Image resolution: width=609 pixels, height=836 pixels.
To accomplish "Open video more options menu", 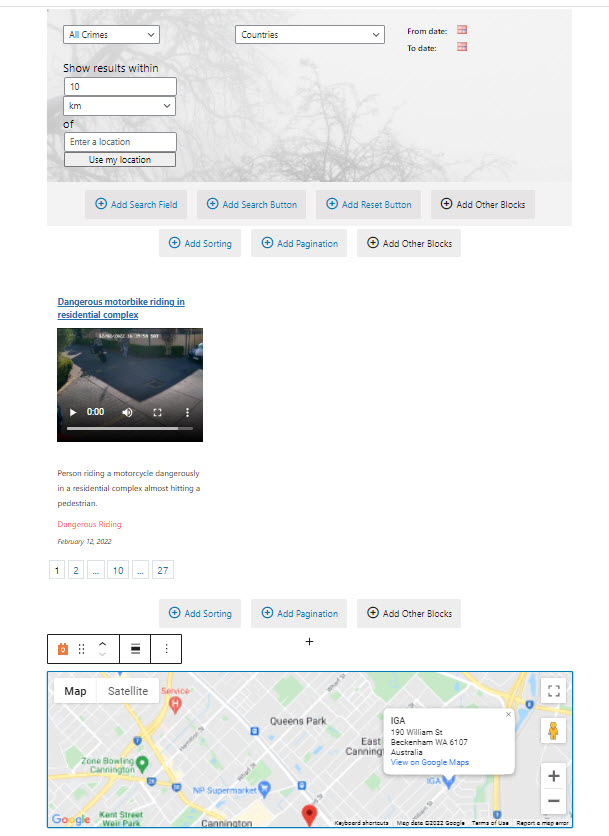I will point(187,412).
